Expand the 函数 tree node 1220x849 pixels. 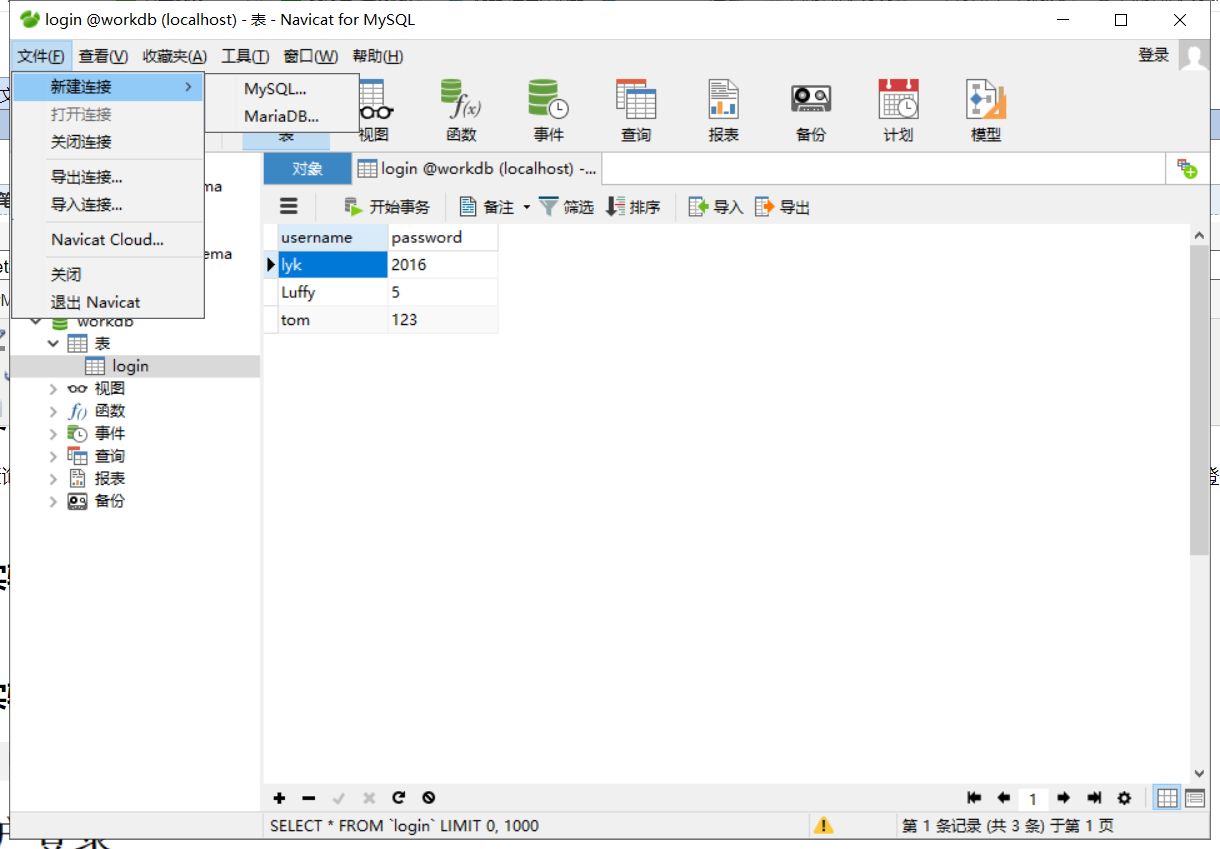[53, 411]
